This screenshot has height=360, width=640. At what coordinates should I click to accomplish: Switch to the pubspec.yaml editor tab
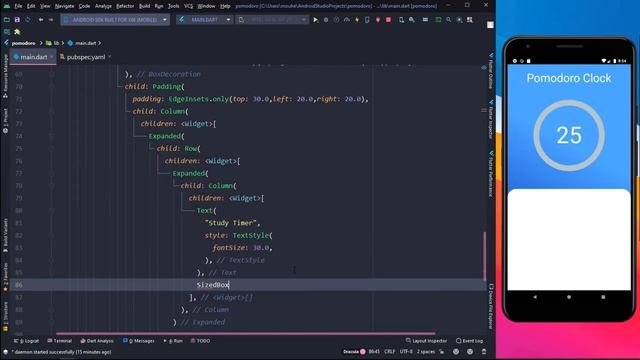[86, 57]
